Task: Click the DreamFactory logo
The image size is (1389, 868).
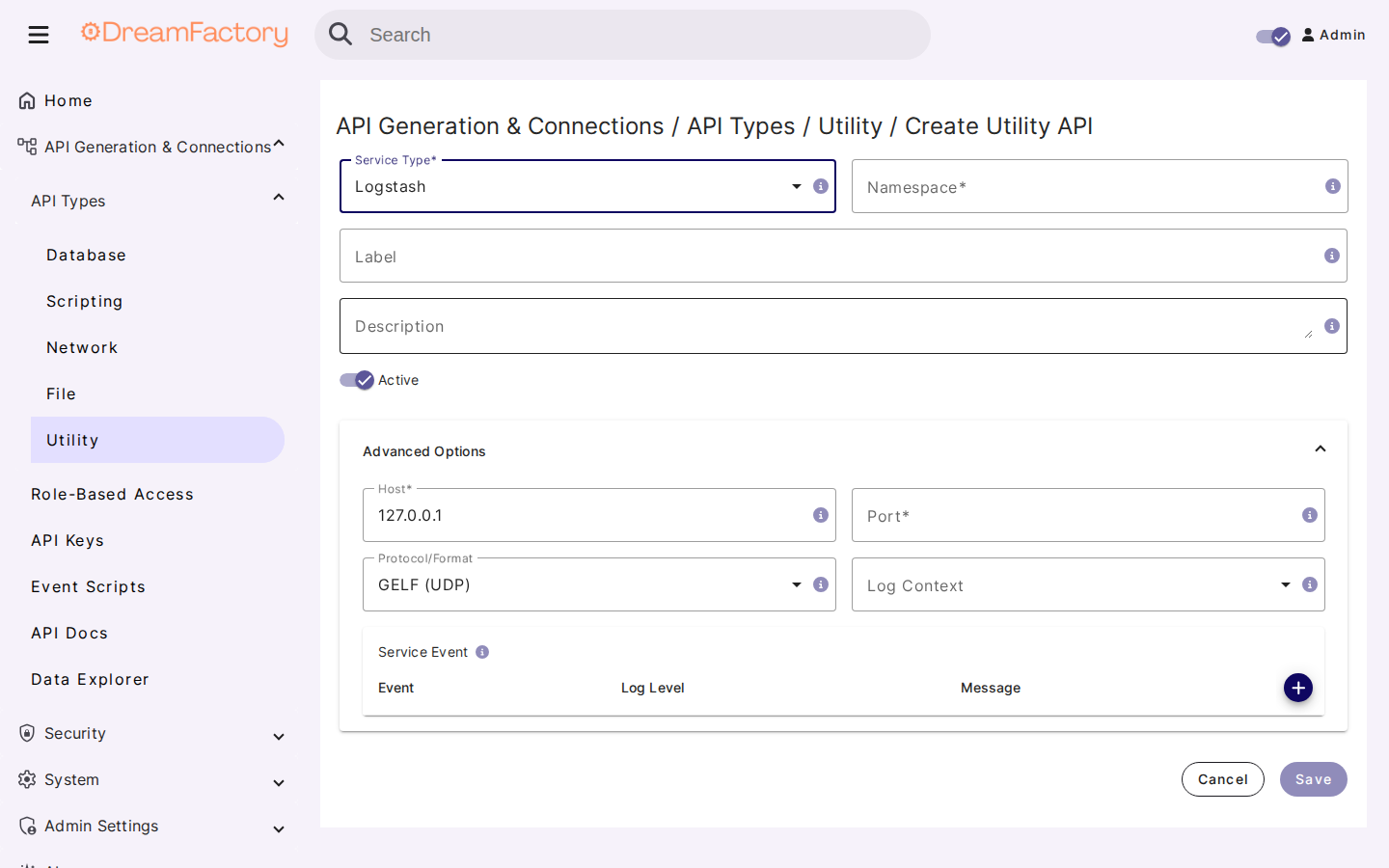Action: tap(184, 33)
